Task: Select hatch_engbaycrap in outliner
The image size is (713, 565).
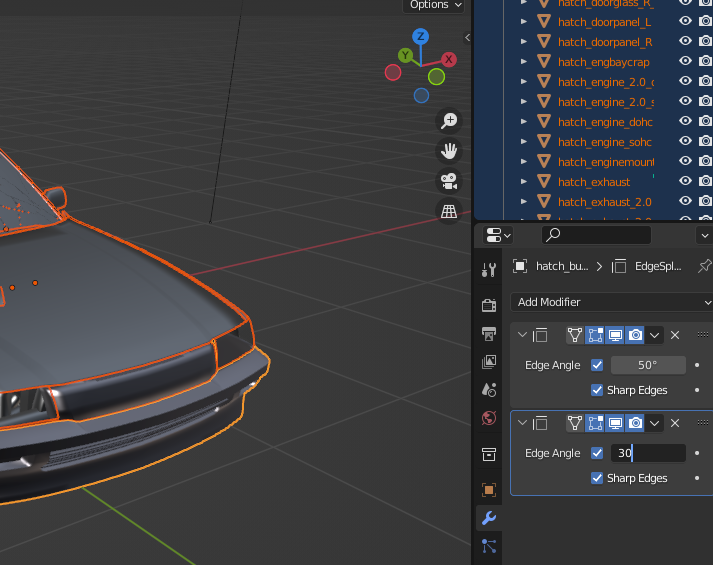Action: point(603,62)
